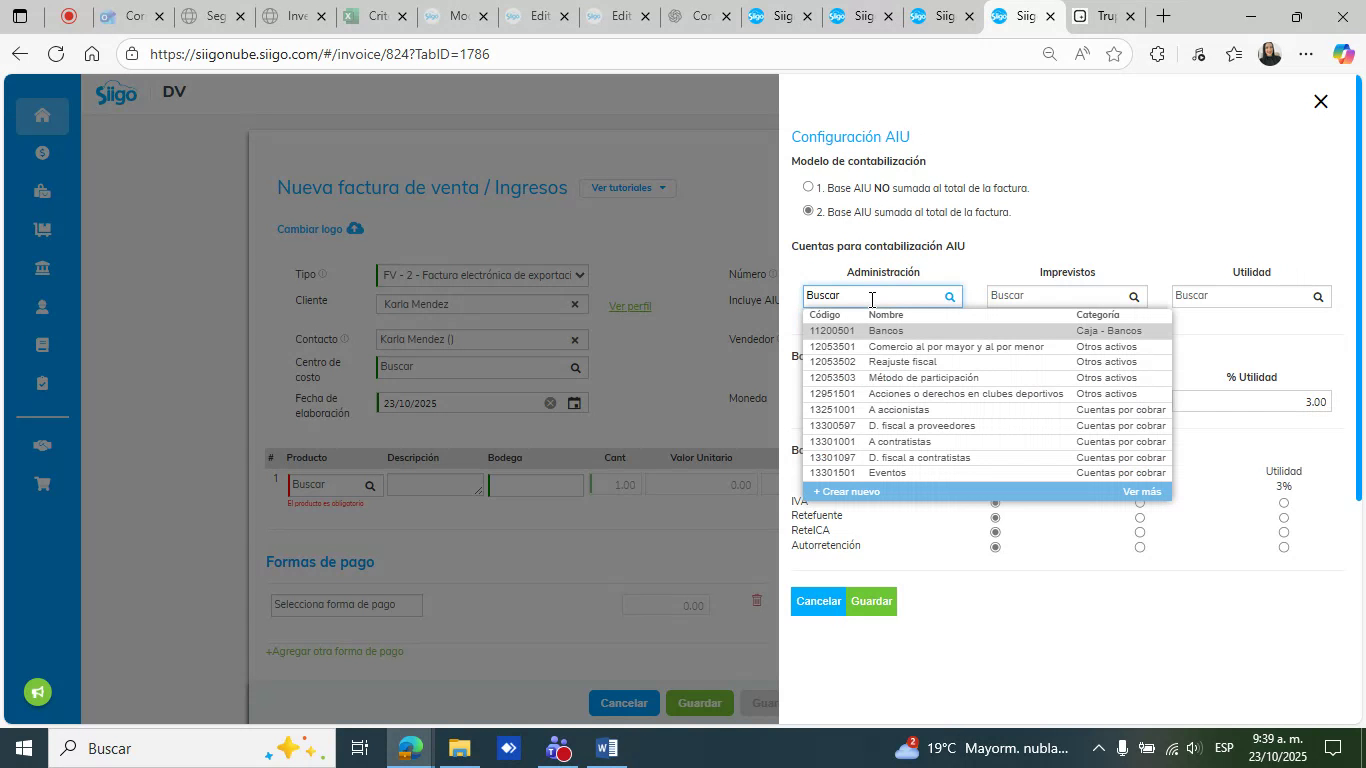Click the Centro de costo search icon
1366x768 pixels.
(x=576, y=368)
